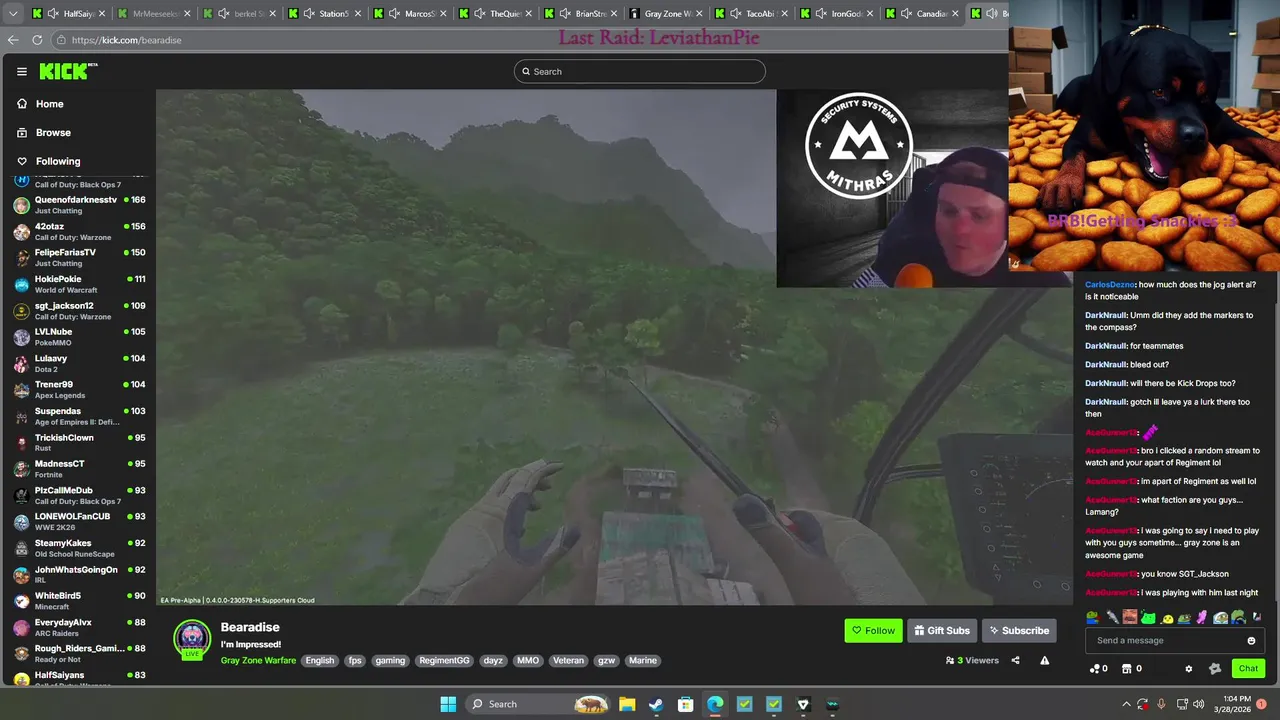Image resolution: width=1280 pixels, height=720 pixels.
Task: Open Browse in the sidebar
Action: (x=44, y=132)
